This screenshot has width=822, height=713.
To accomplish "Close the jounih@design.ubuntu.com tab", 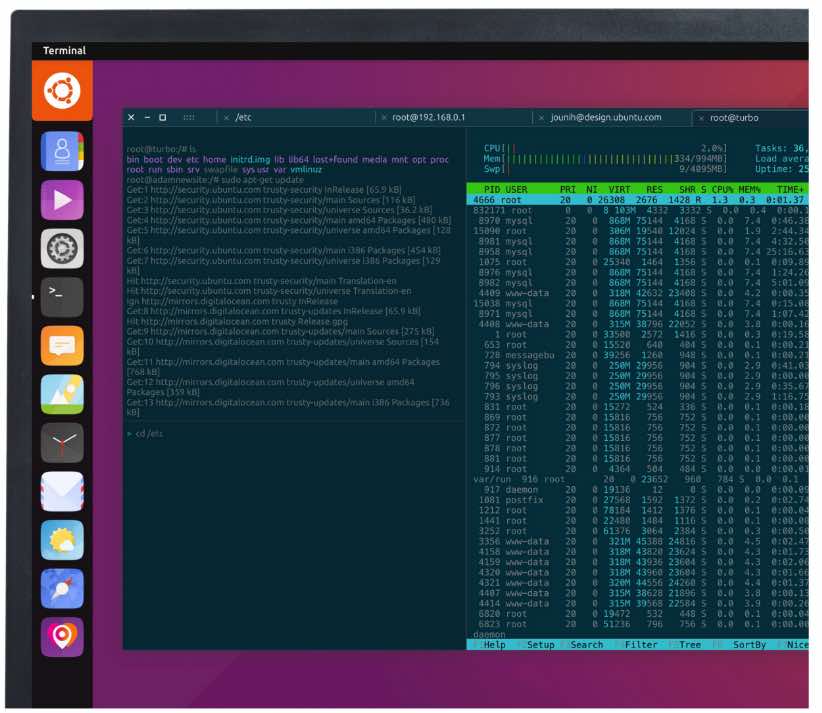I will [542, 118].
